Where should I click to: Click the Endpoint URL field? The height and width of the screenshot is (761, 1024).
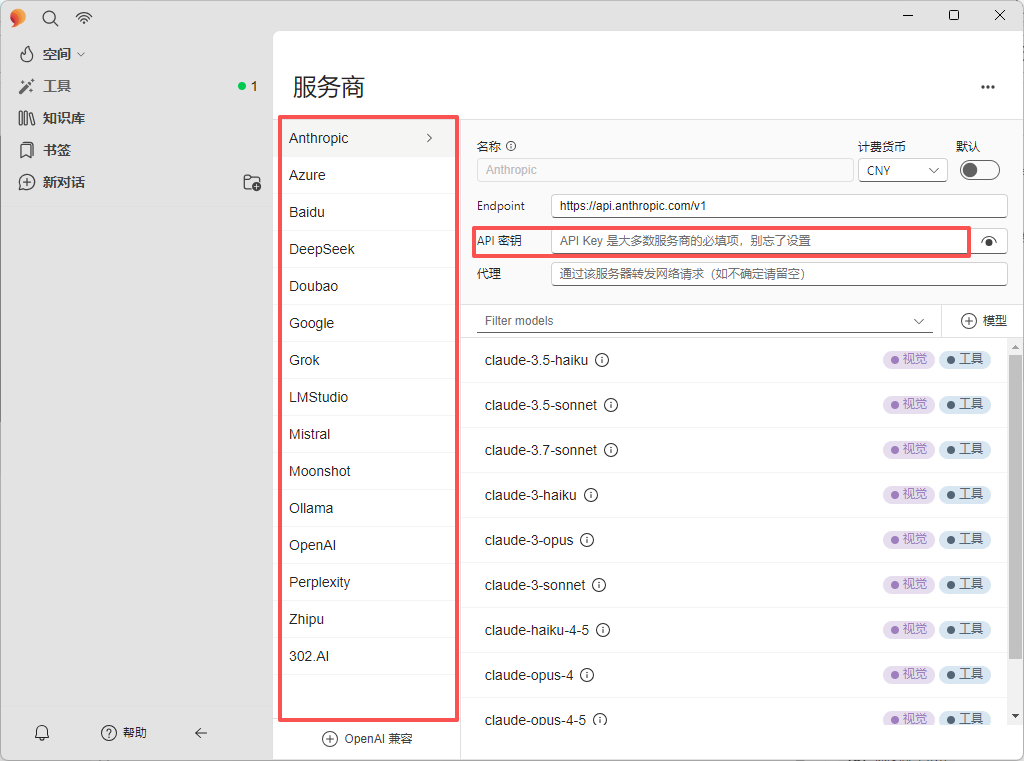[x=779, y=206]
